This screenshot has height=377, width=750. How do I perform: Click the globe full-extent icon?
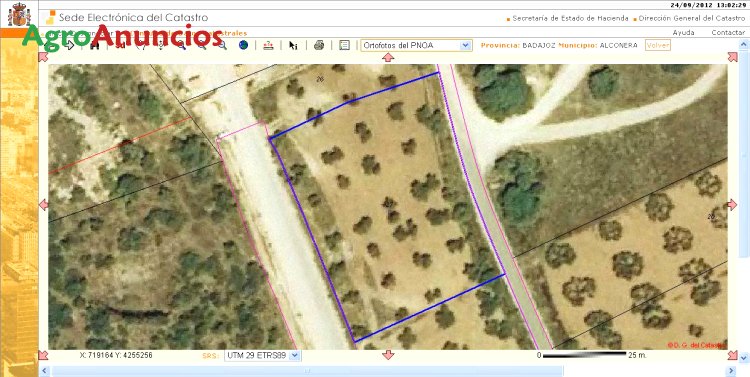coord(243,45)
